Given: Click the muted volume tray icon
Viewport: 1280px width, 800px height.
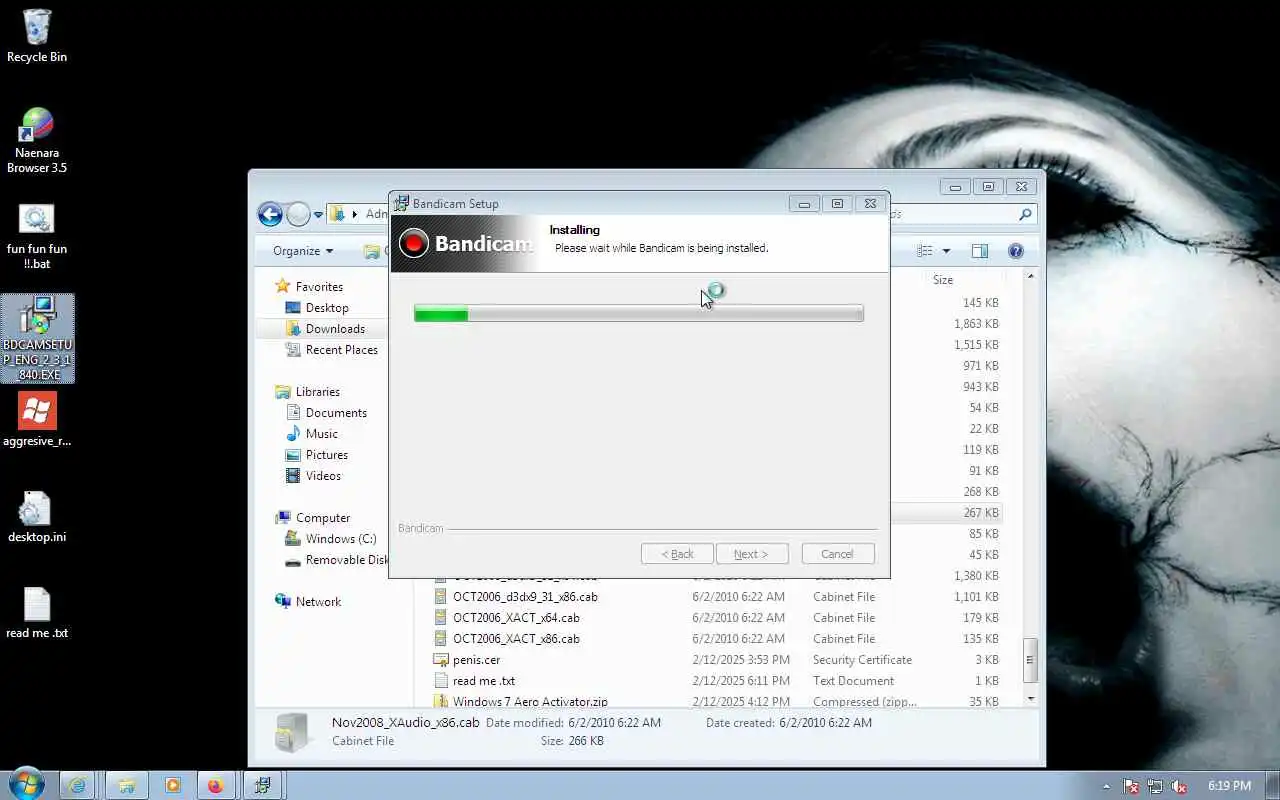Looking at the screenshot, I should point(1179,786).
